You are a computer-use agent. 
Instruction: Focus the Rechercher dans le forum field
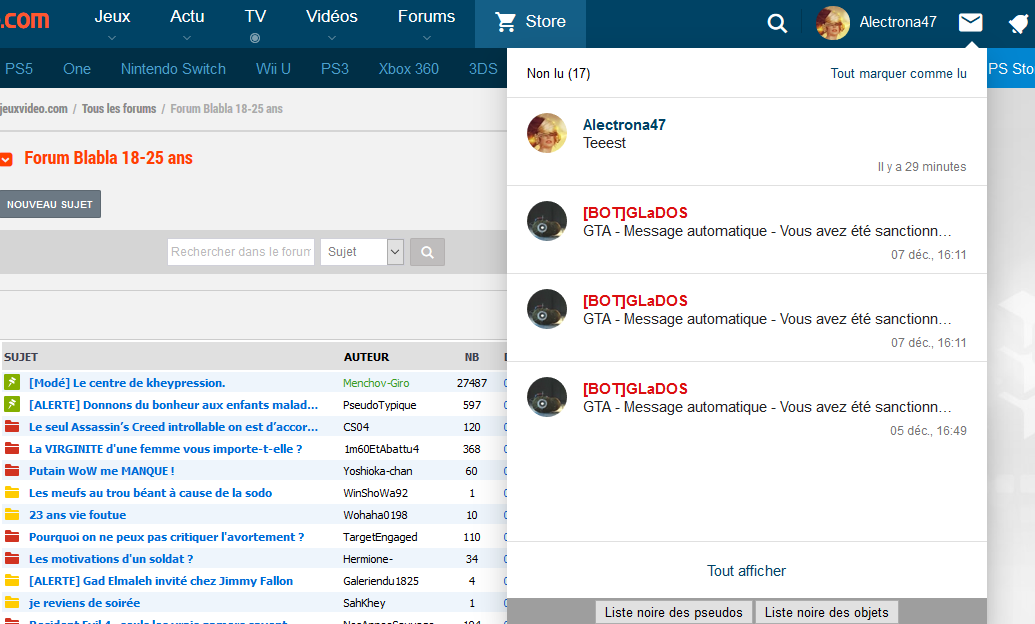point(240,252)
